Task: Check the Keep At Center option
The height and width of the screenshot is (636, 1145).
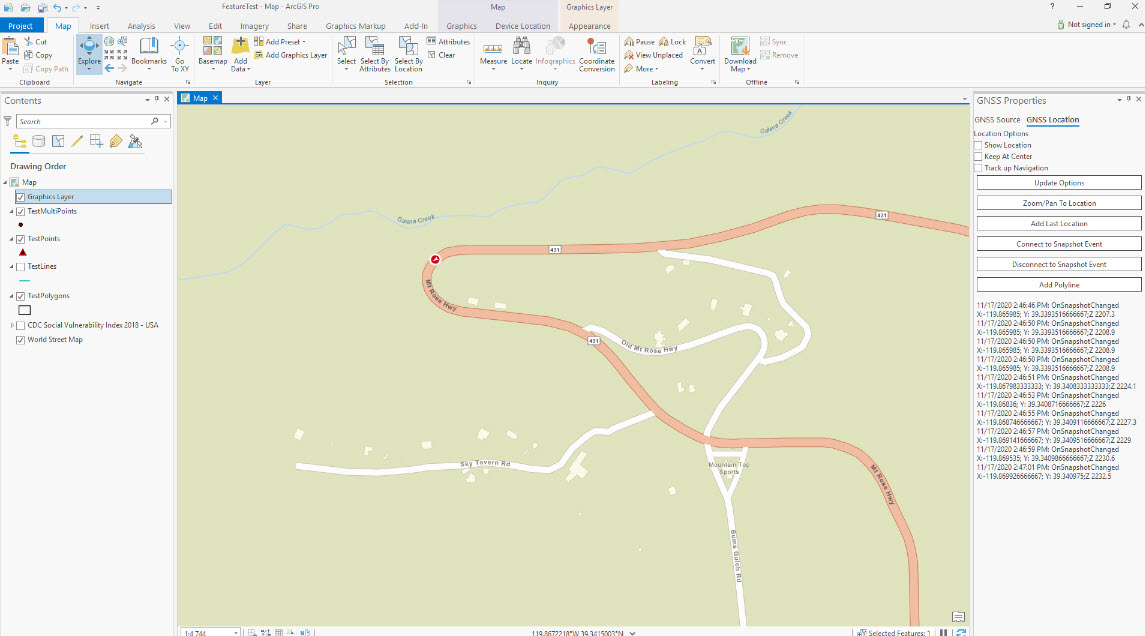Action: pyautogui.click(x=977, y=156)
